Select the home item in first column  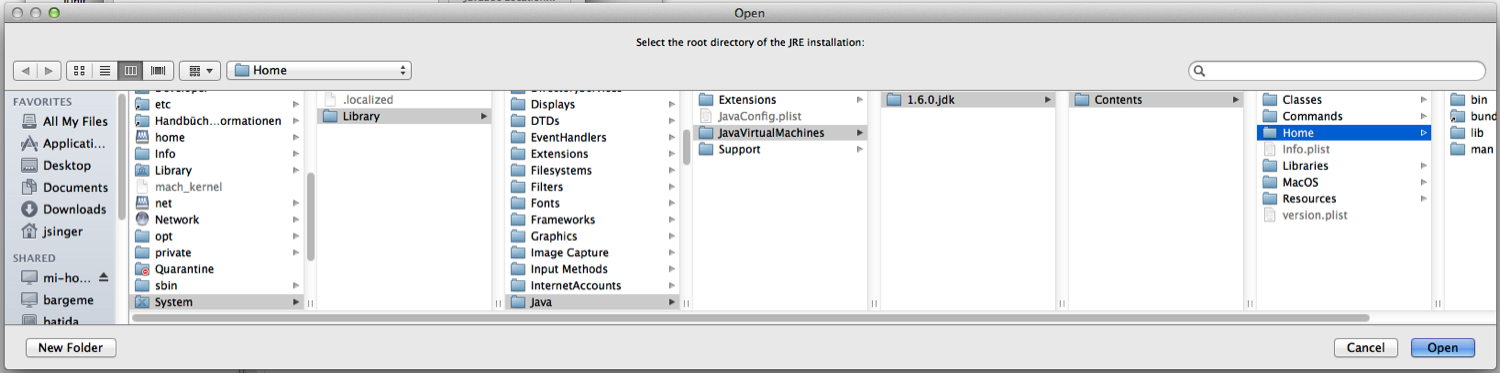point(217,137)
